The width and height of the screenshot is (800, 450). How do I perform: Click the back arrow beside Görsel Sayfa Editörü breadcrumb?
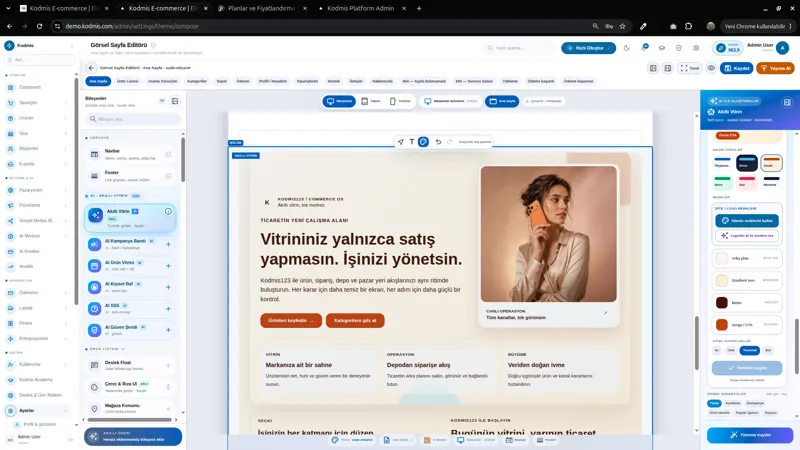click(x=91, y=68)
